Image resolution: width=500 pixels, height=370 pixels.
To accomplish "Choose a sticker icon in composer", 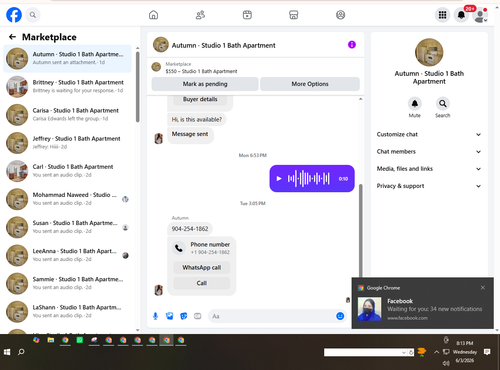I will click(x=184, y=316).
